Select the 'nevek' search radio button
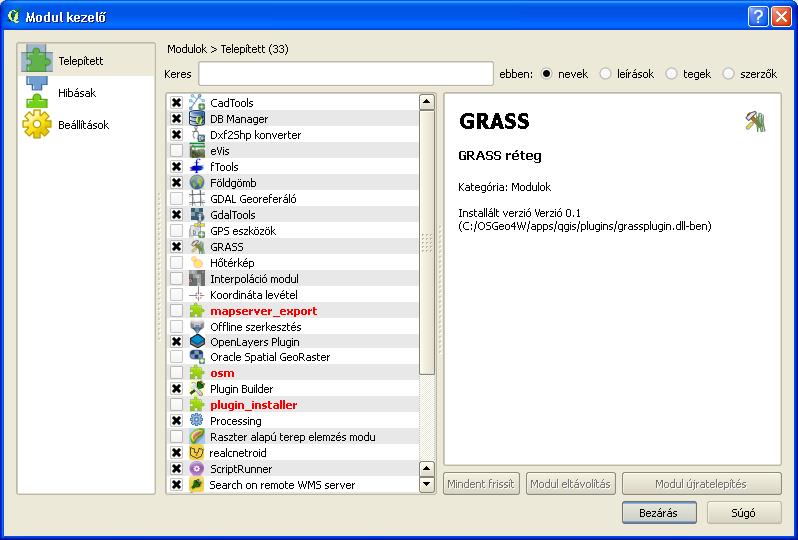 (x=547, y=74)
